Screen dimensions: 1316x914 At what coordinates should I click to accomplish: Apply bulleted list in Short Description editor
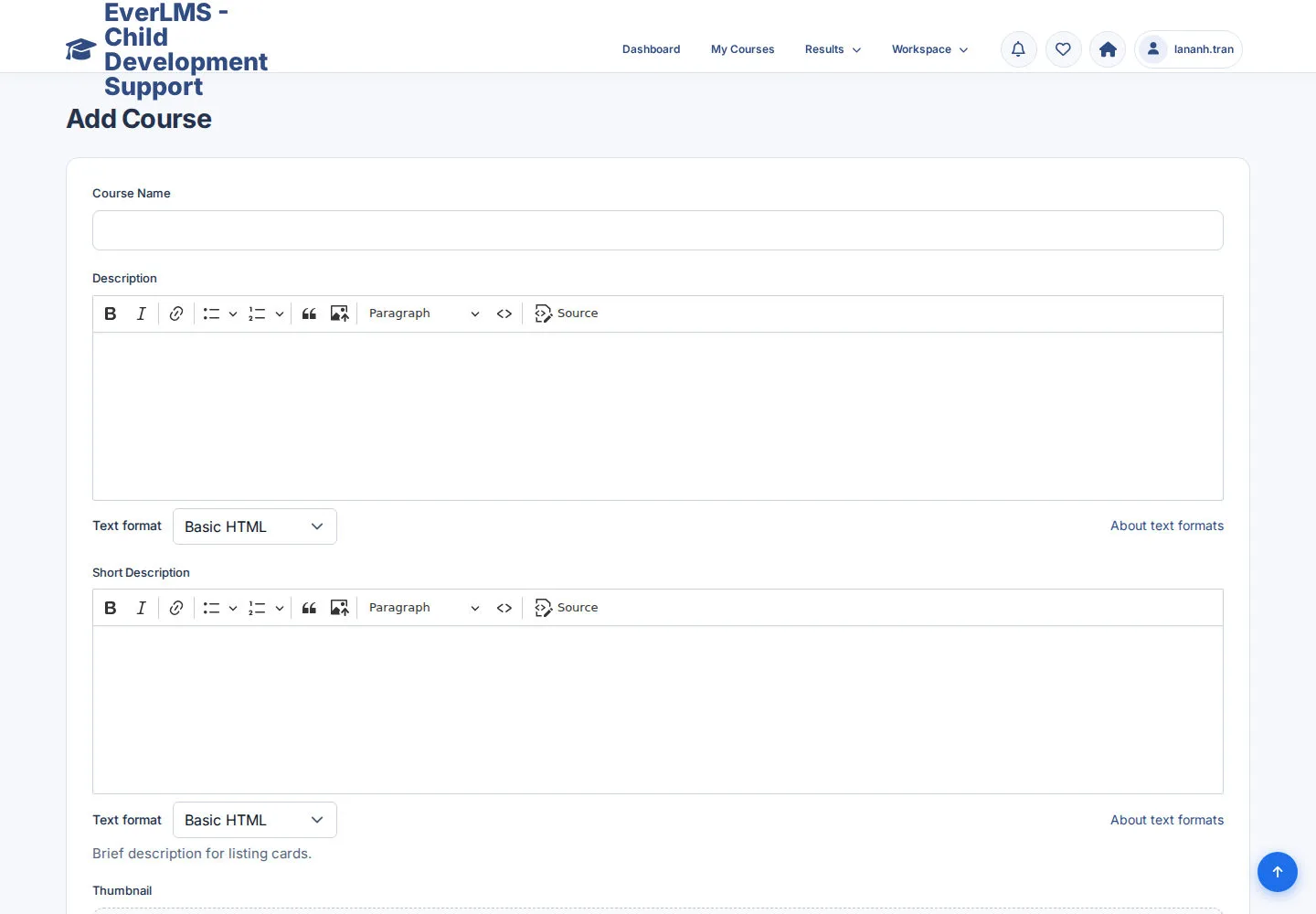211,608
